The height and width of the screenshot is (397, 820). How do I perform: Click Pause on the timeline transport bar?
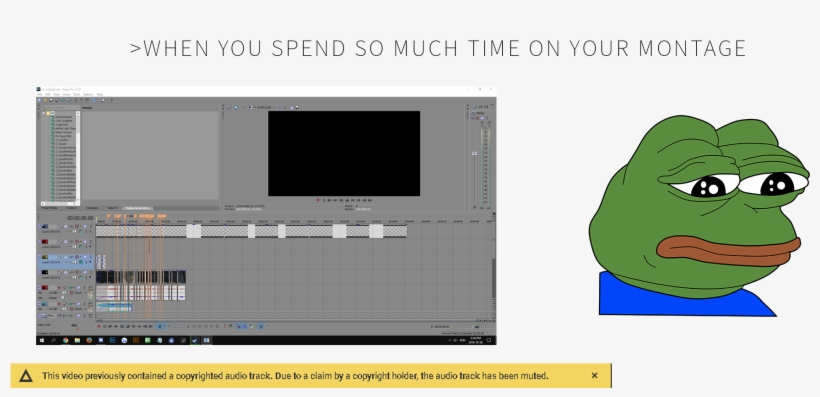coord(122,326)
